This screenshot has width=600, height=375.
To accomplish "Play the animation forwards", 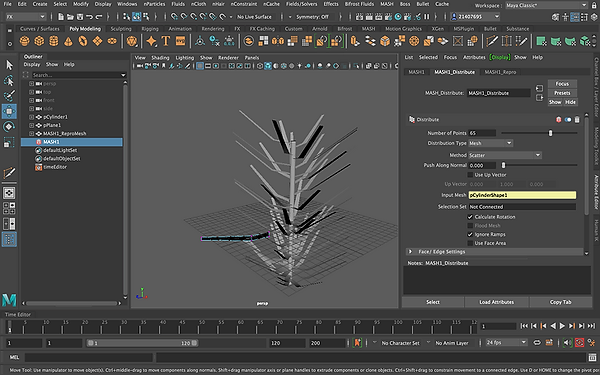I will click(562, 326).
